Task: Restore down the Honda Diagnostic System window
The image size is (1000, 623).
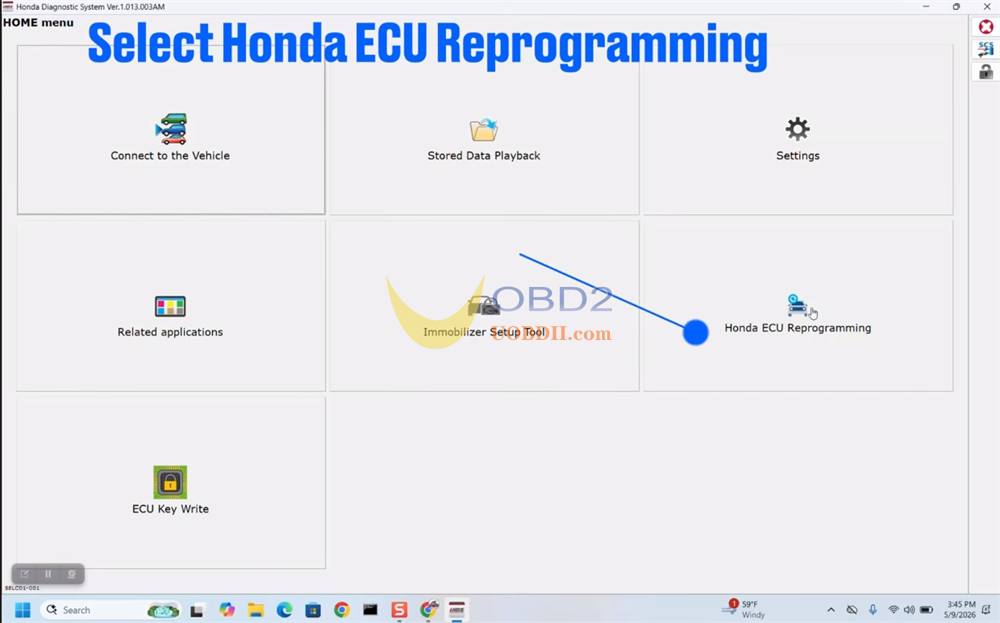Action: pyautogui.click(x=956, y=6)
